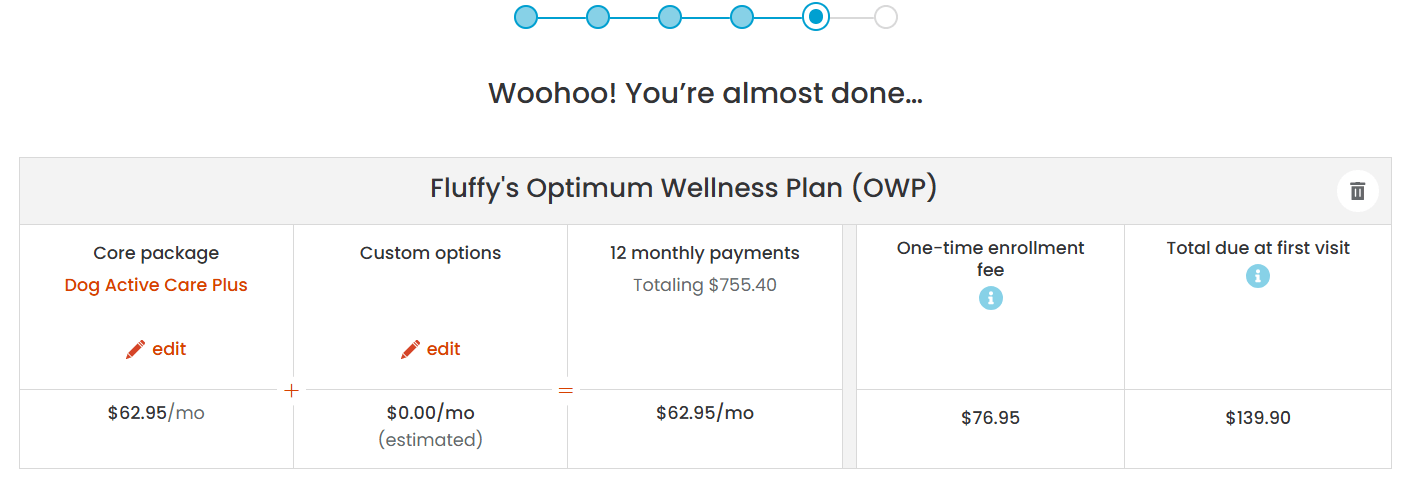Show info about the one-time enrollment fee

point(990,298)
